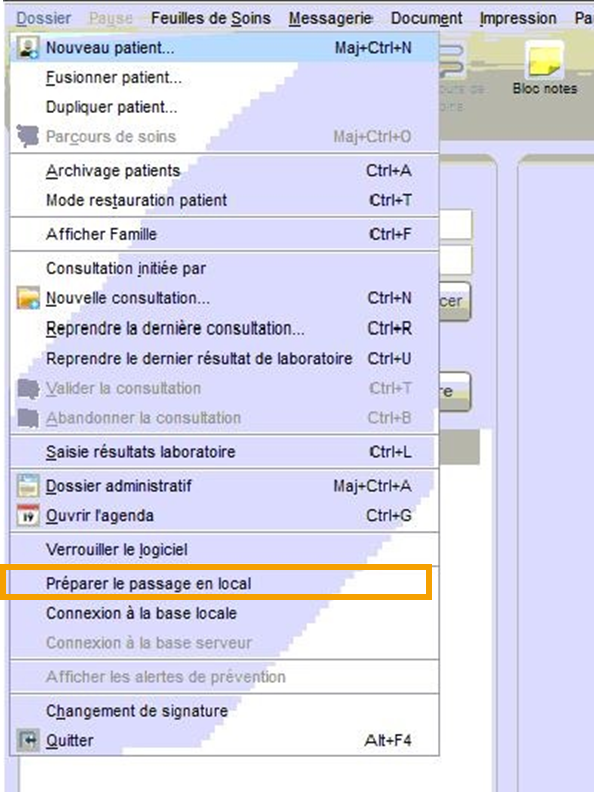Open the Impression menu

tap(518, 18)
